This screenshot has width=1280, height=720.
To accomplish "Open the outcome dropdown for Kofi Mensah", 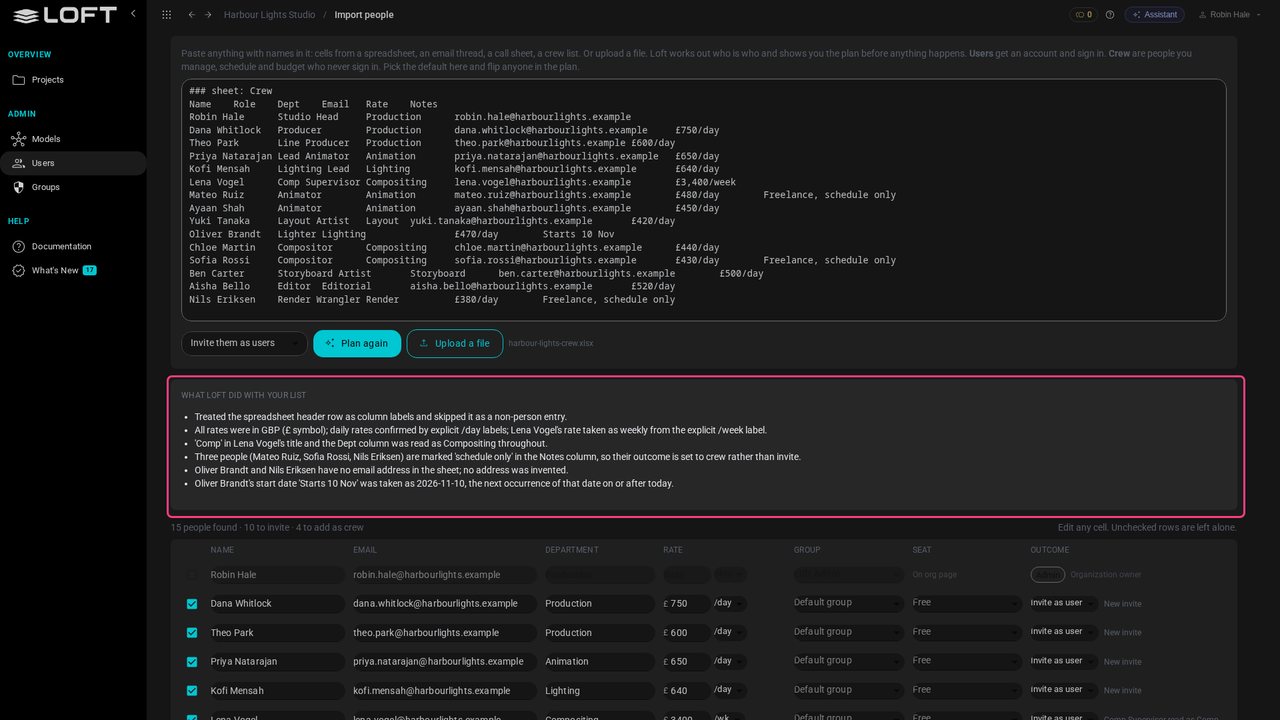I will click(1063, 691).
